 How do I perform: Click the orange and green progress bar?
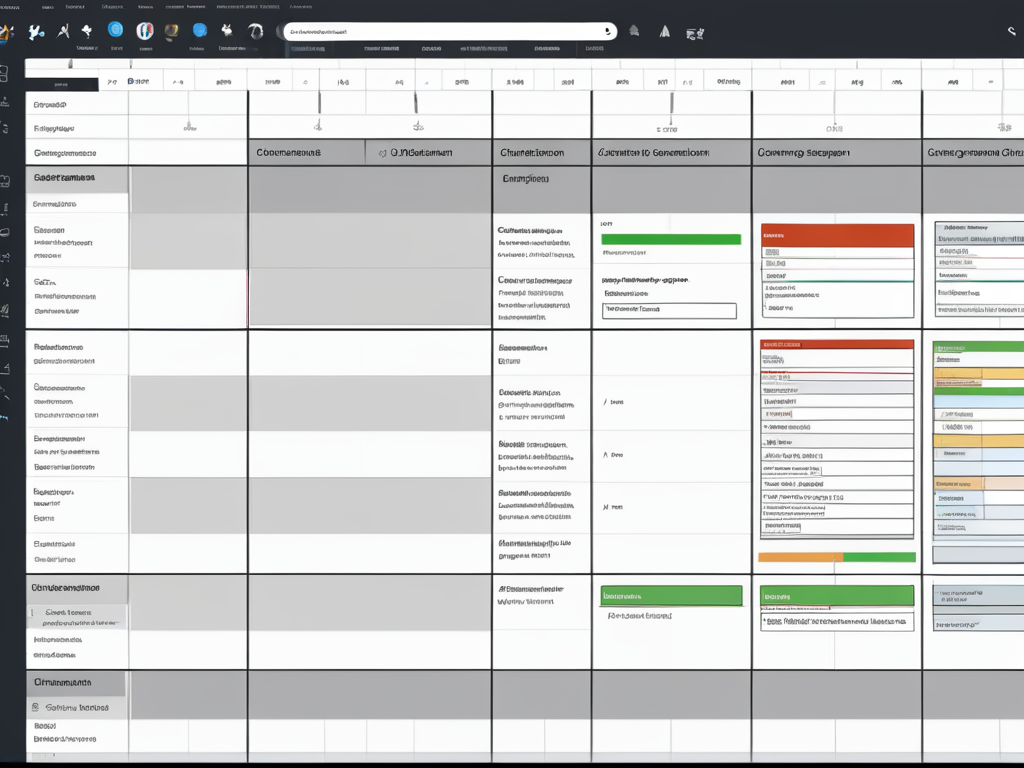point(837,557)
